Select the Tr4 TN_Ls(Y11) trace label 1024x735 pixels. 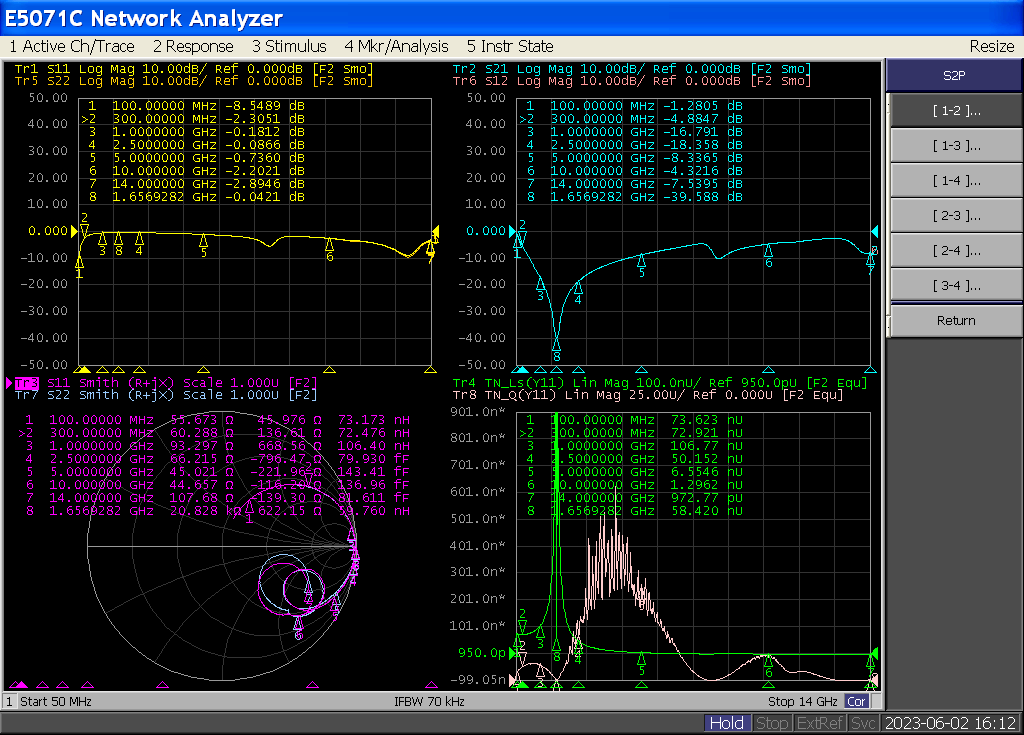[x=660, y=383]
